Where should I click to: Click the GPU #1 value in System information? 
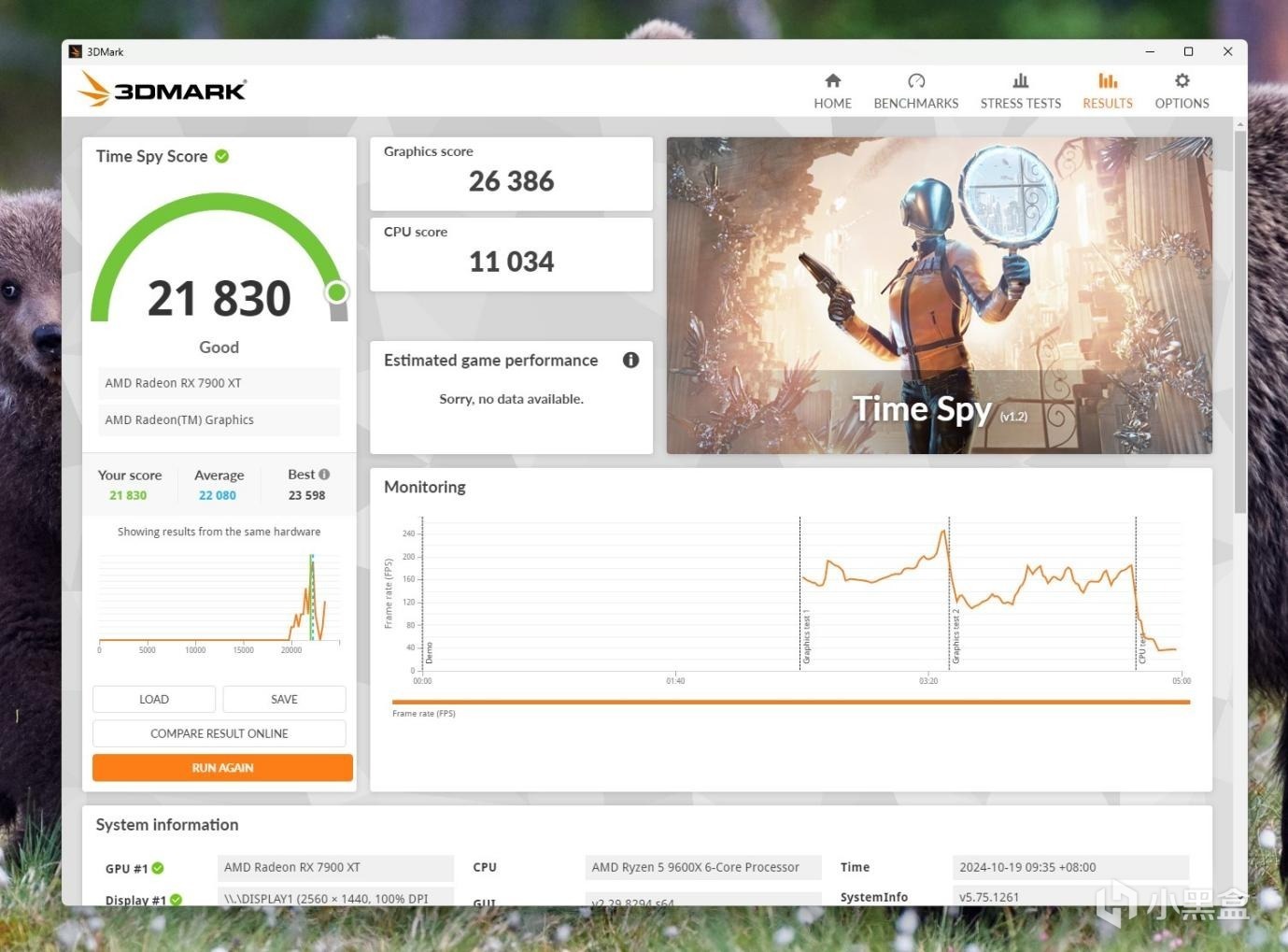[x=336, y=867]
